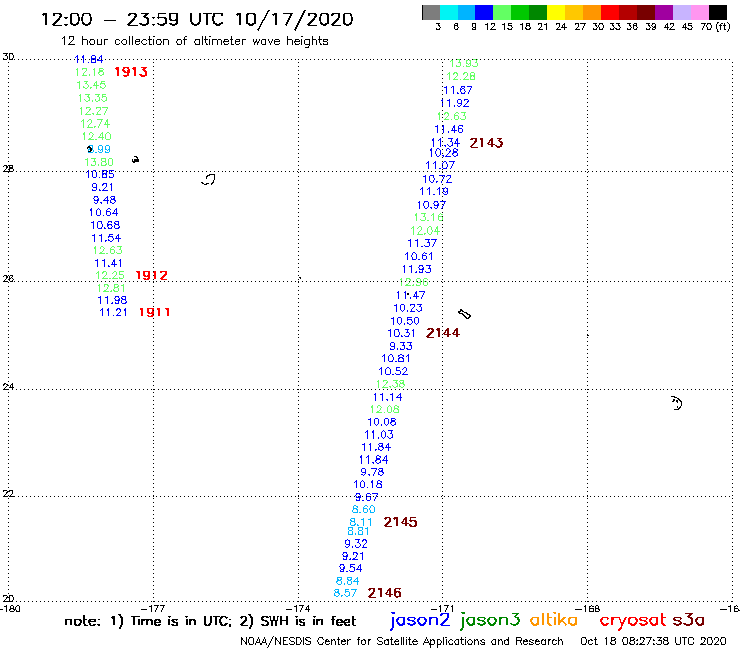This screenshot has height=650, width=740.
Task: Click the date range title 12:00 – 23:59 UTC
Action: tap(197, 19)
